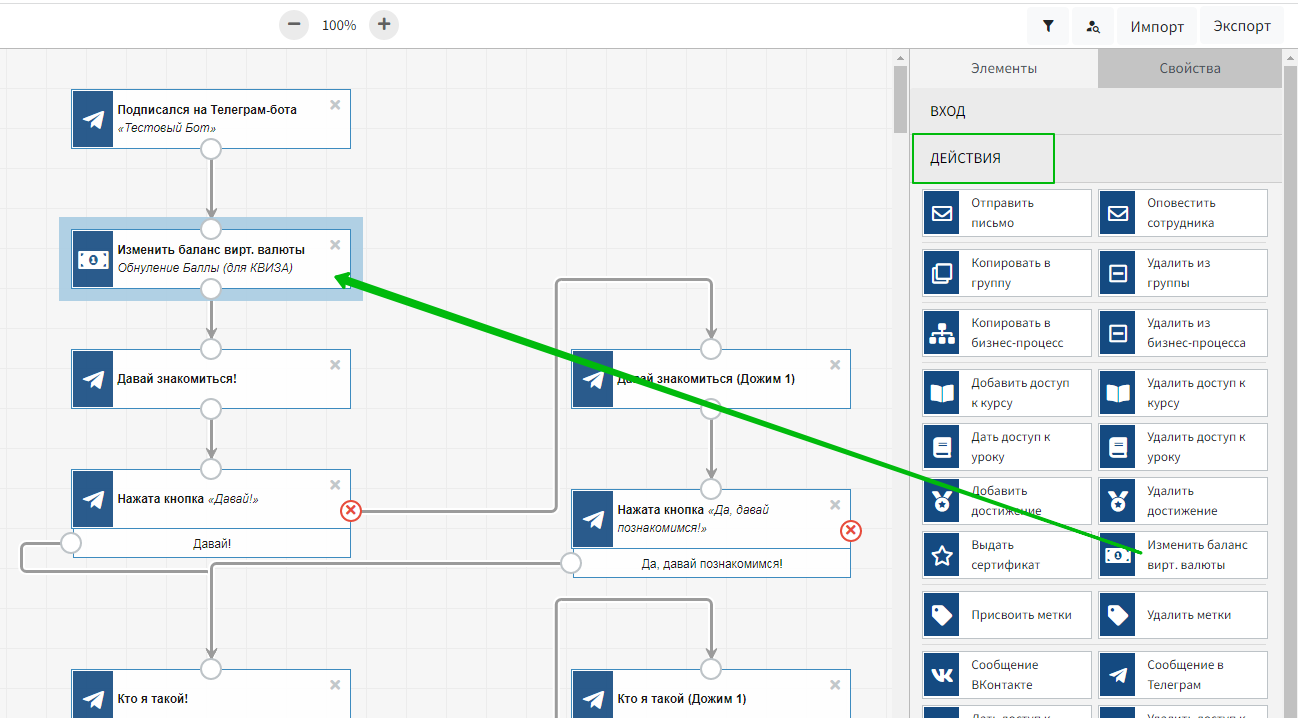Select the 'Сообщение ВКонтакте' element
The height and width of the screenshot is (718, 1298).
click(1007, 675)
